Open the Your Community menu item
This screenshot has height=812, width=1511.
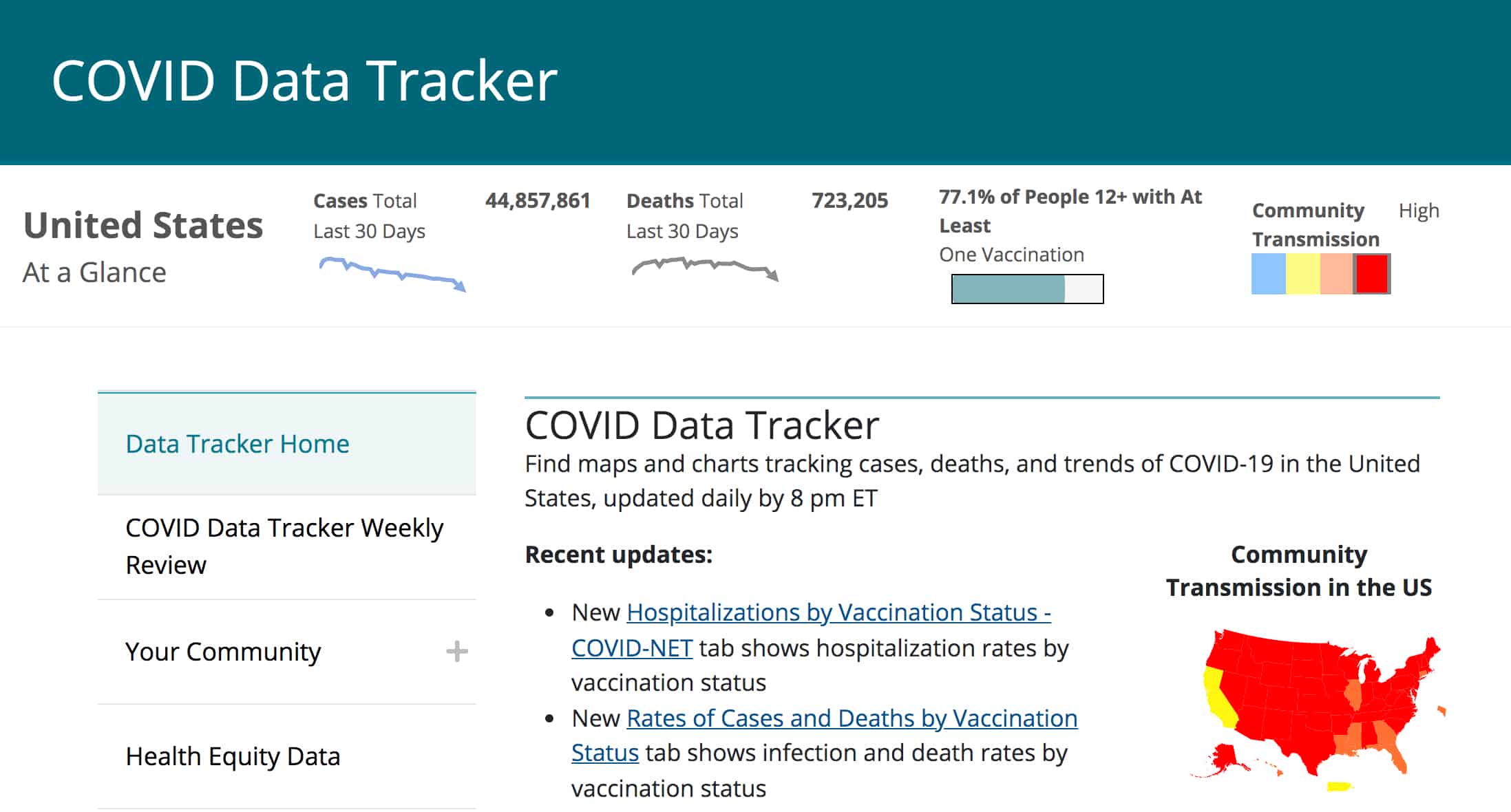[x=223, y=652]
